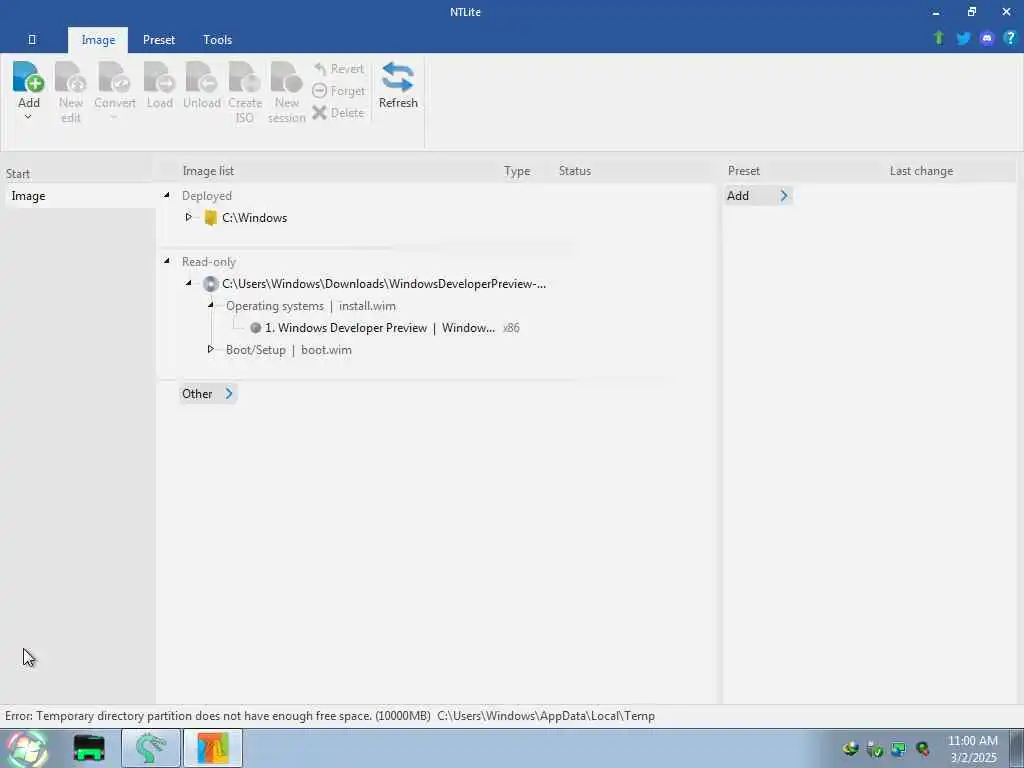Image resolution: width=1024 pixels, height=768 pixels.
Task: Select Image in the Start sidebar
Action: pos(81,196)
